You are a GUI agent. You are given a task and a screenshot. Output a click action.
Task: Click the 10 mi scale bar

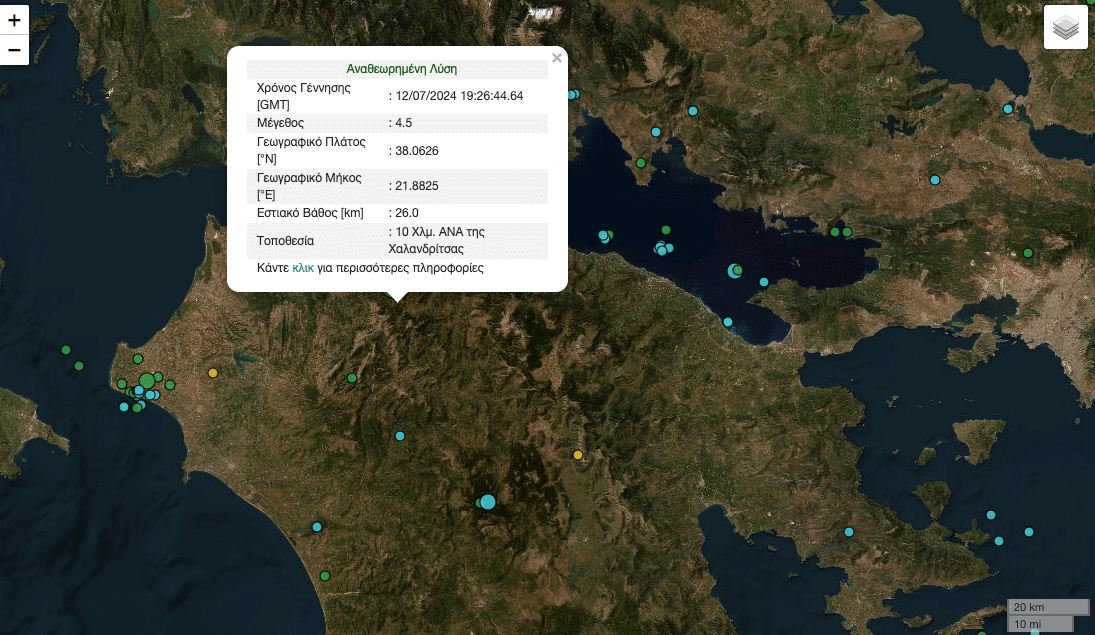1041,623
